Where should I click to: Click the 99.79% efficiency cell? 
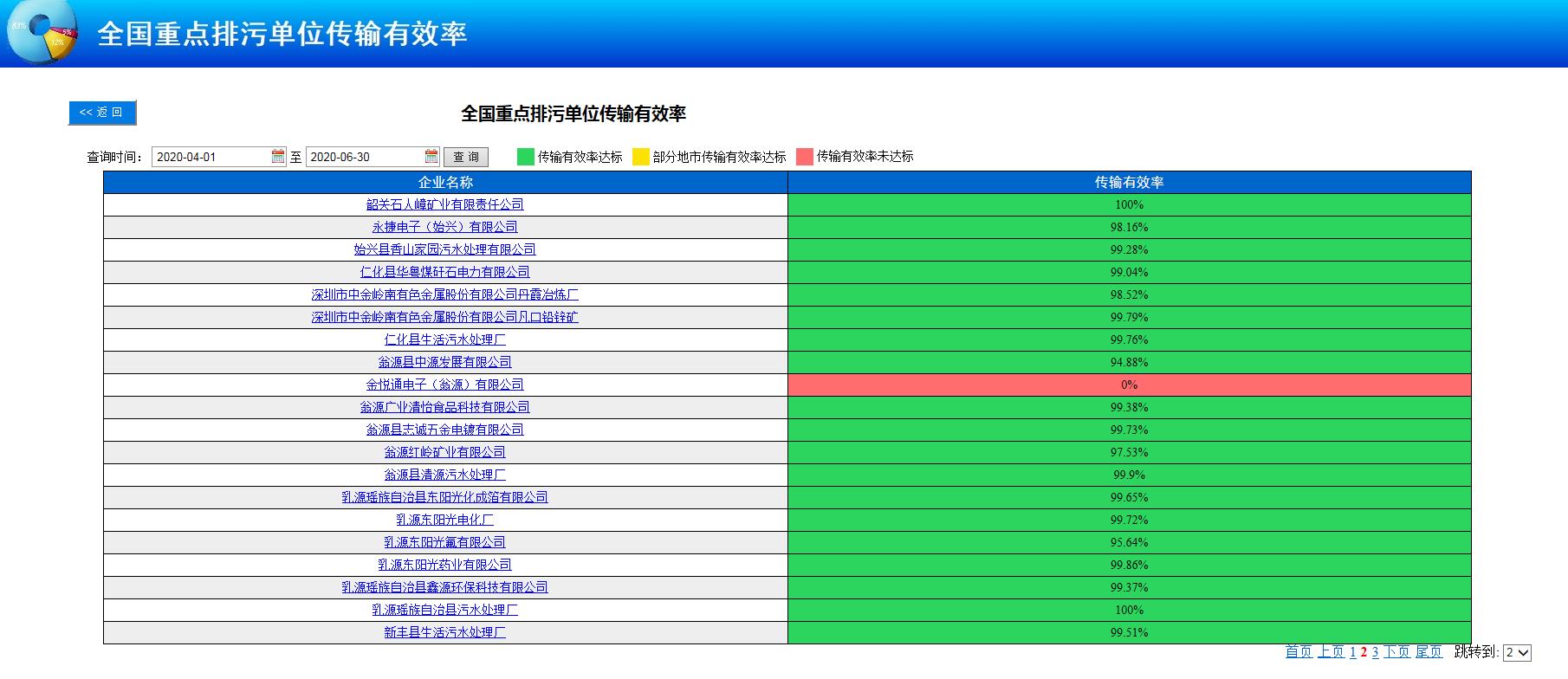1130,317
